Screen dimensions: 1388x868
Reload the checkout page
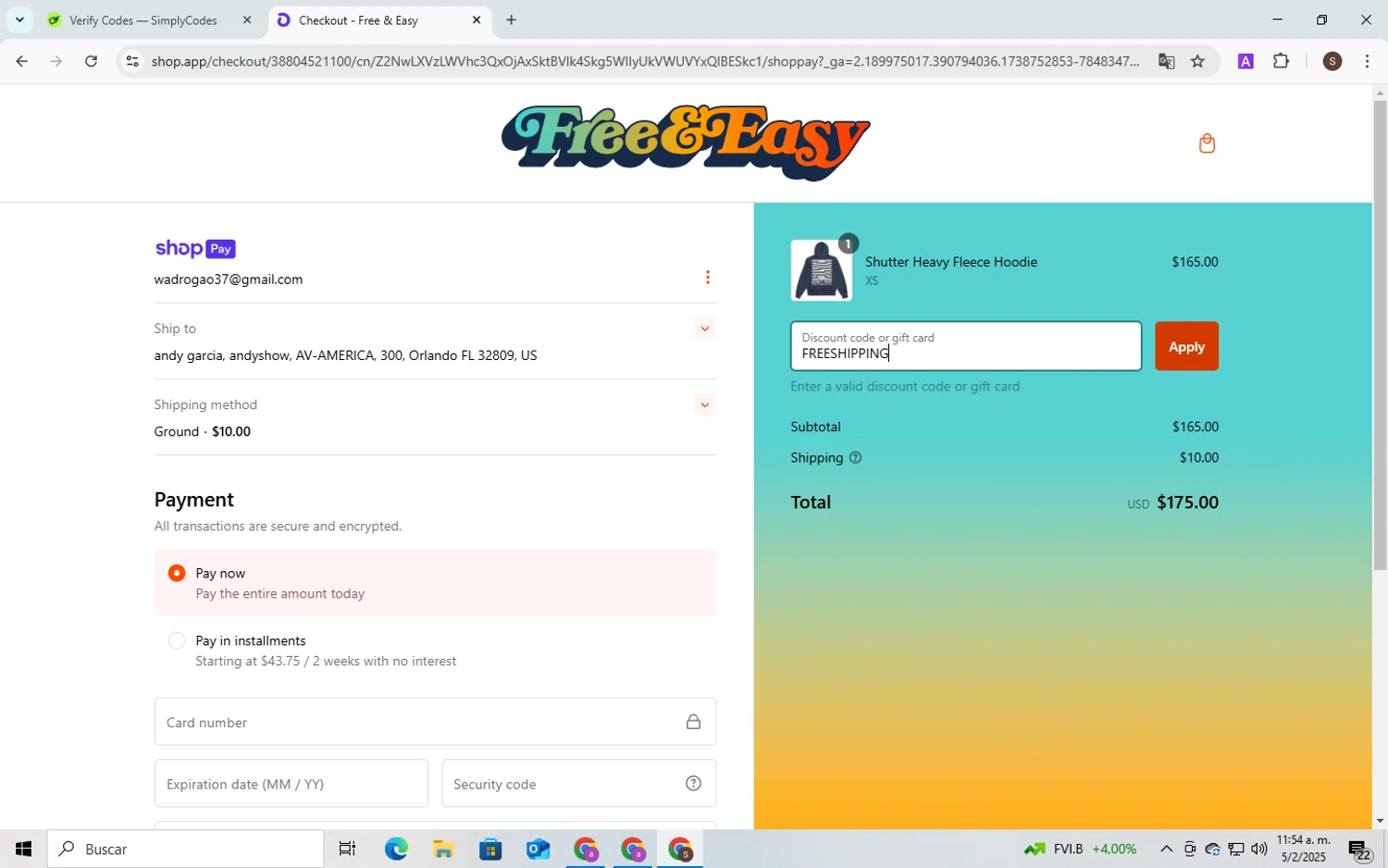91,61
